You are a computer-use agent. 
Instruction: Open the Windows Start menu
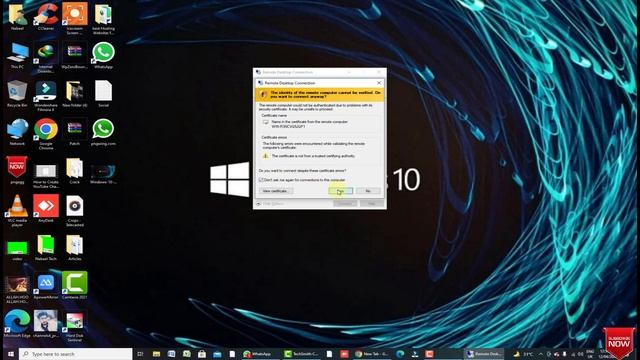(x=11, y=354)
